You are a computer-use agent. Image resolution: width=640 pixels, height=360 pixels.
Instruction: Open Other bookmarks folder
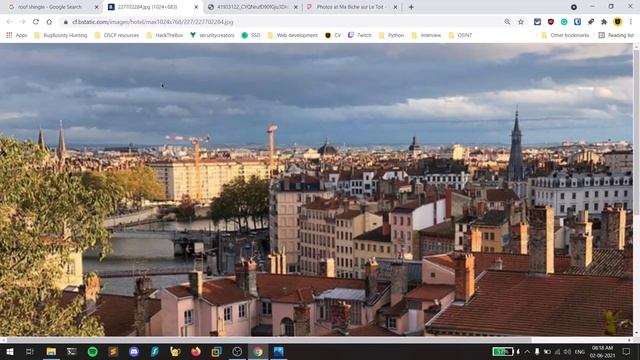pos(565,36)
